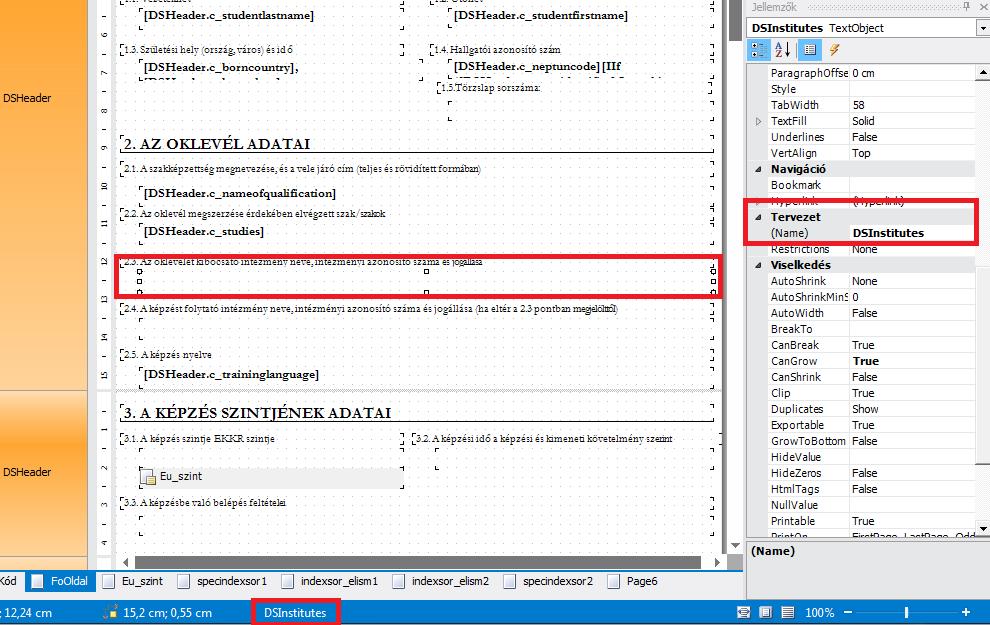Select the Underlines property row
The height and width of the screenshot is (625, 990).
871,137
